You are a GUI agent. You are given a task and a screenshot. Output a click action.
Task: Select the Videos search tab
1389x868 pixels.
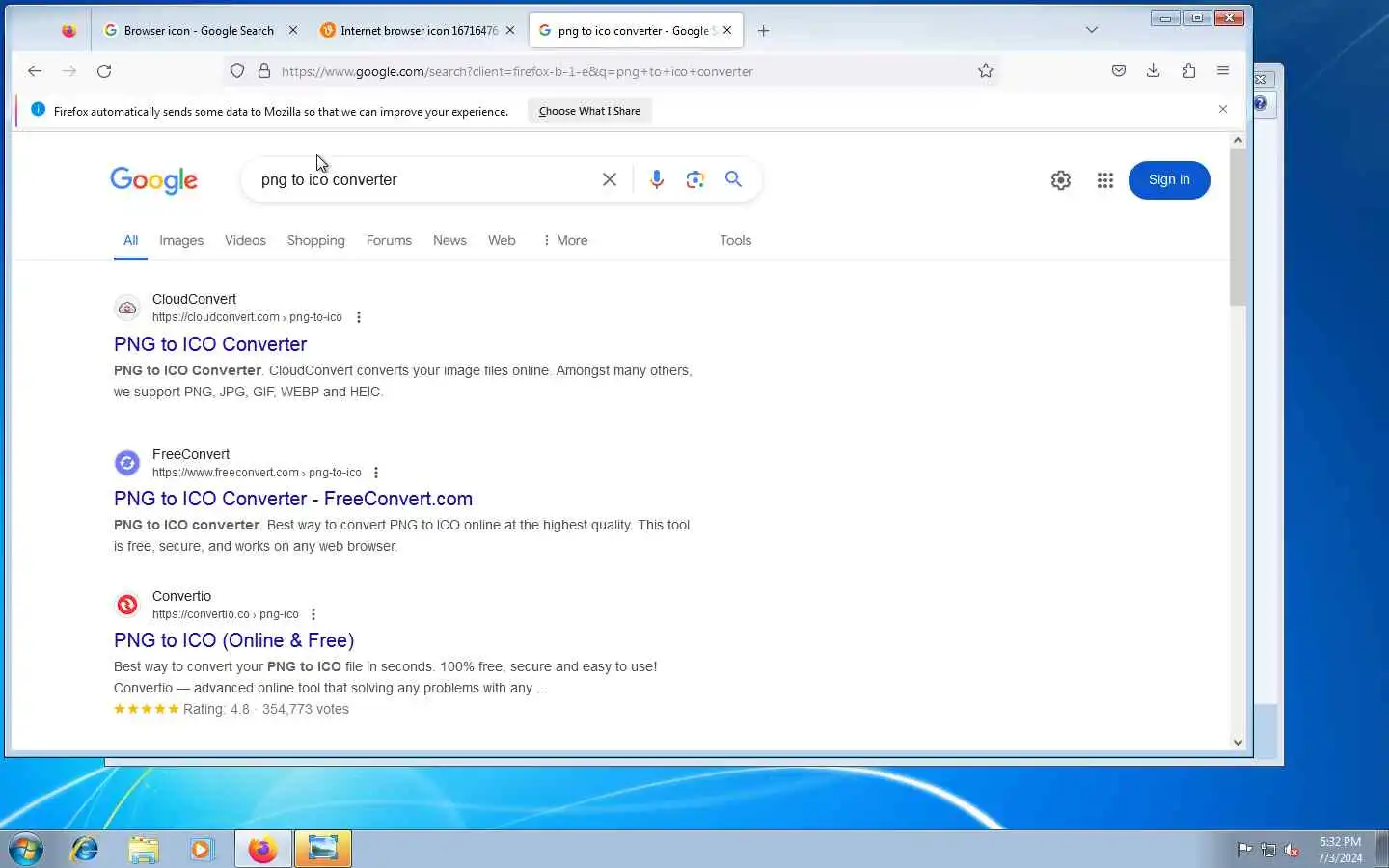click(x=245, y=240)
